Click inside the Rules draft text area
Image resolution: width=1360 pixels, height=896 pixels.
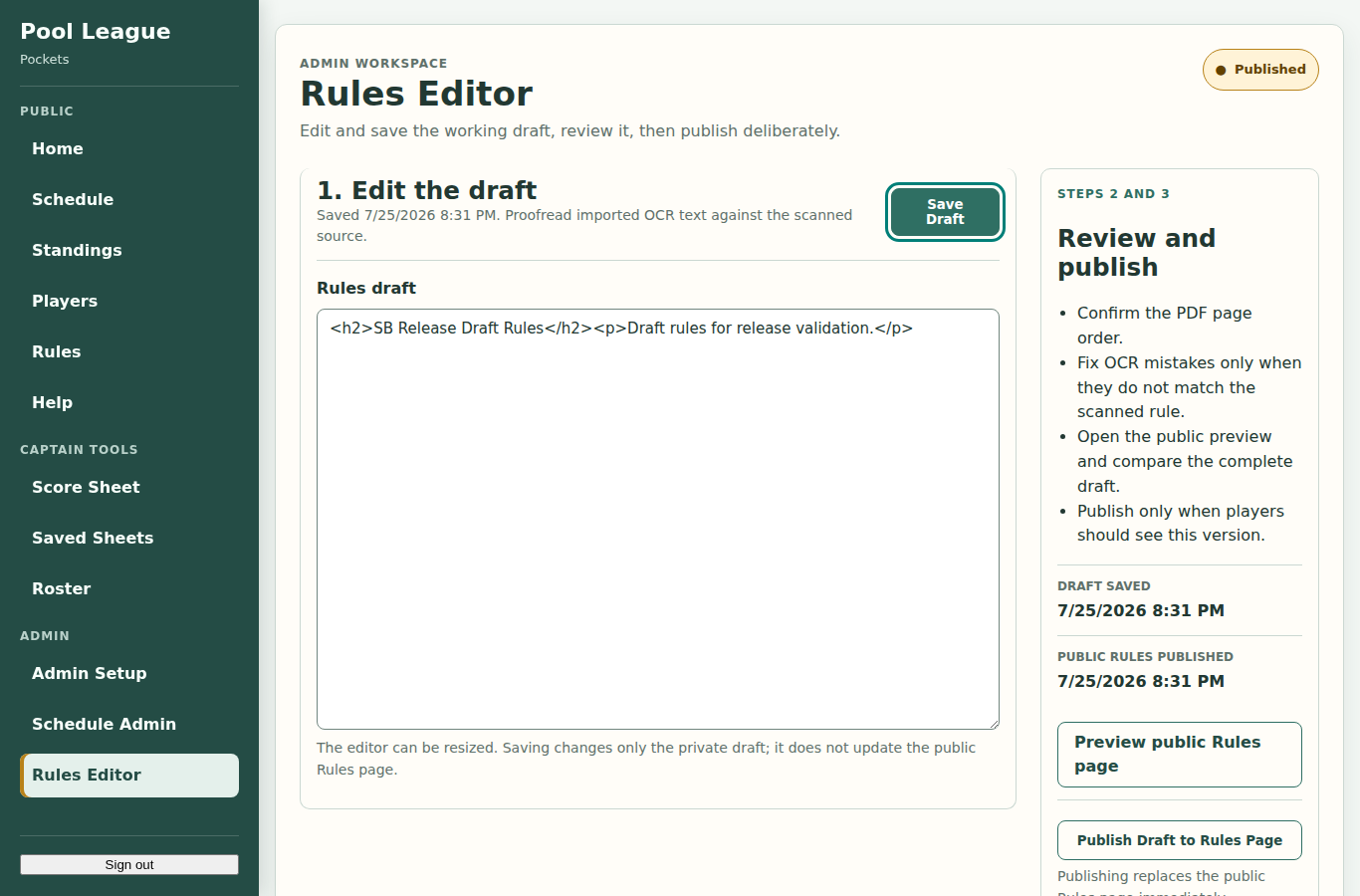point(658,519)
